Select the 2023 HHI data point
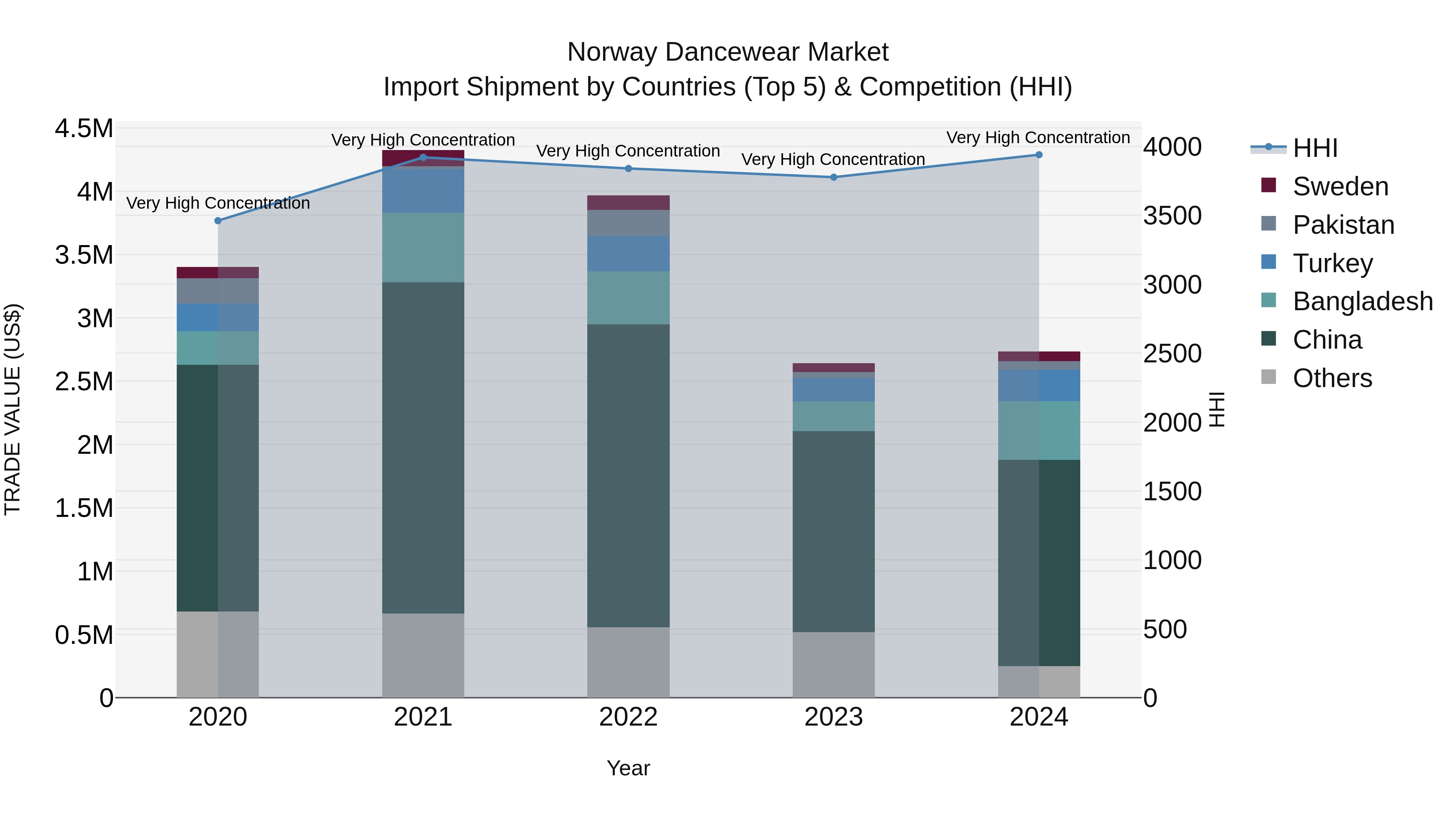This screenshot has width=1456, height=819. coord(834,178)
